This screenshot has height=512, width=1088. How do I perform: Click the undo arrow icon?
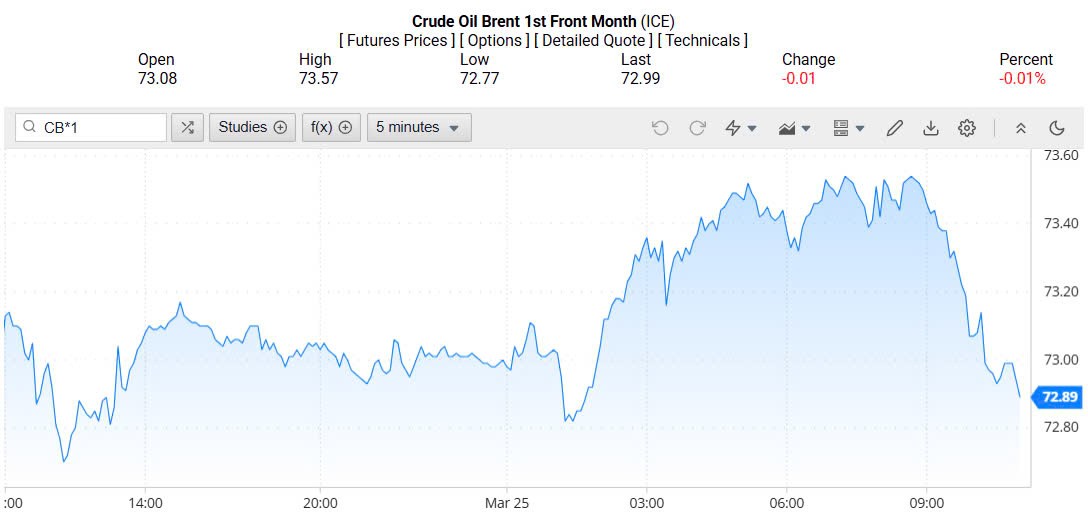pyautogui.click(x=660, y=128)
